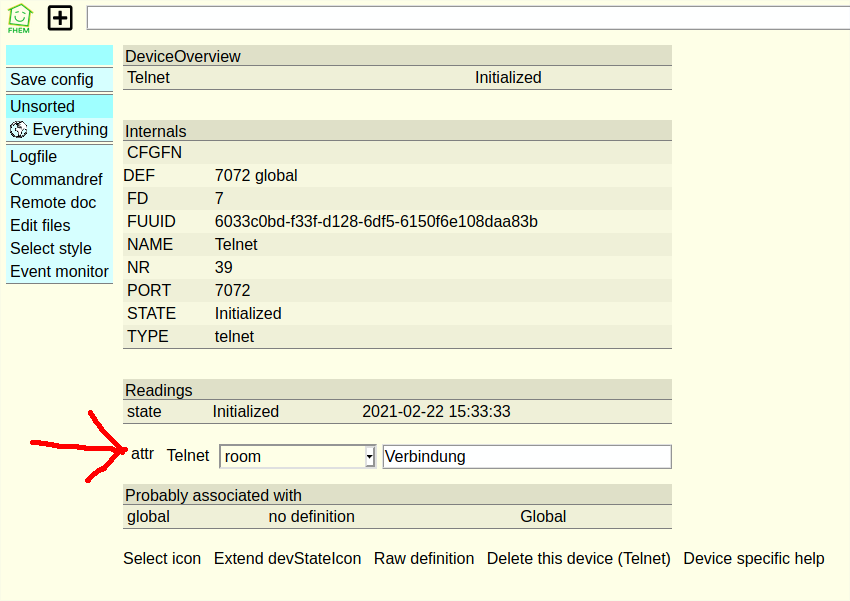Open Select style menu item

pos(51,249)
